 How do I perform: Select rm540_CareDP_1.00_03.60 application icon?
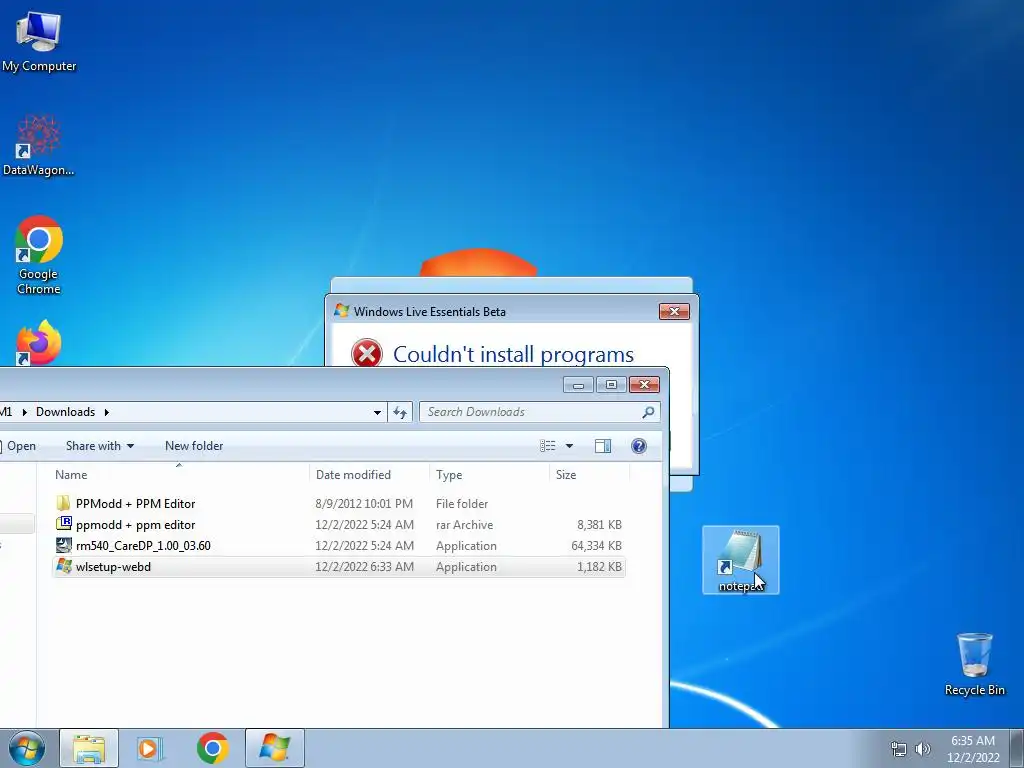63,545
